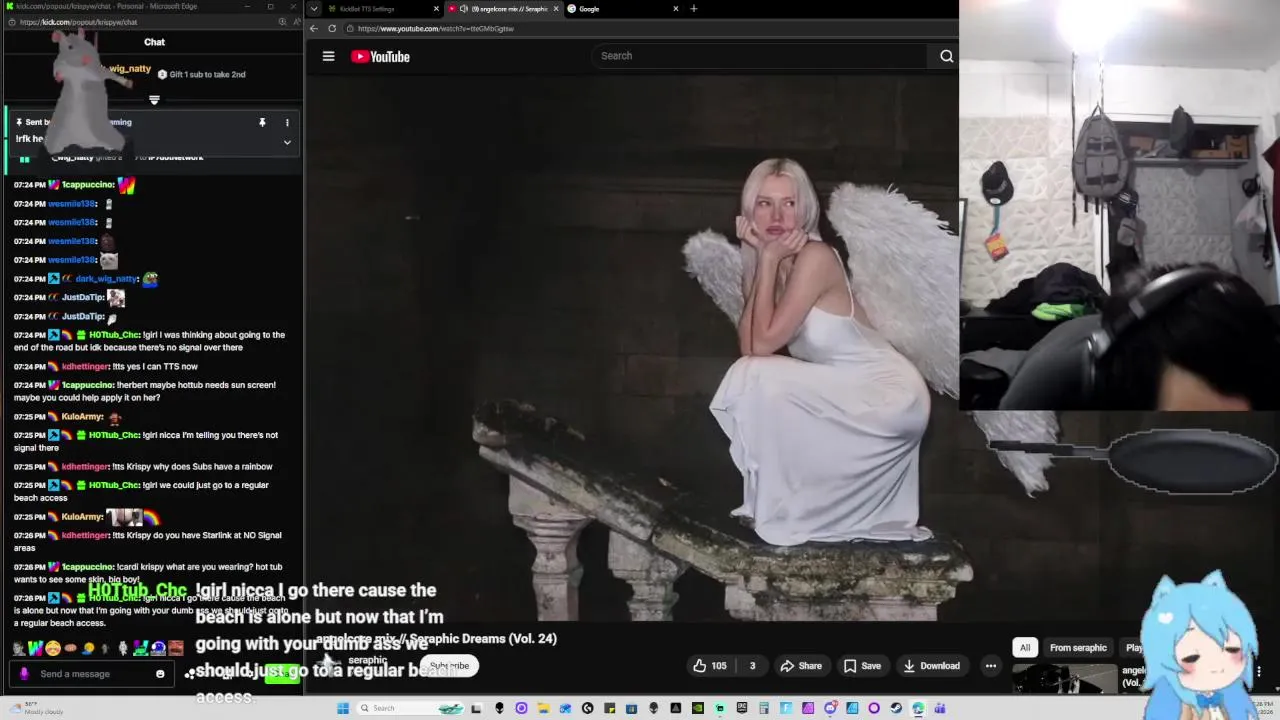Go back in the YouTube browser window
The height and width of the screenshot is (720, 1280).
(314, 28)
